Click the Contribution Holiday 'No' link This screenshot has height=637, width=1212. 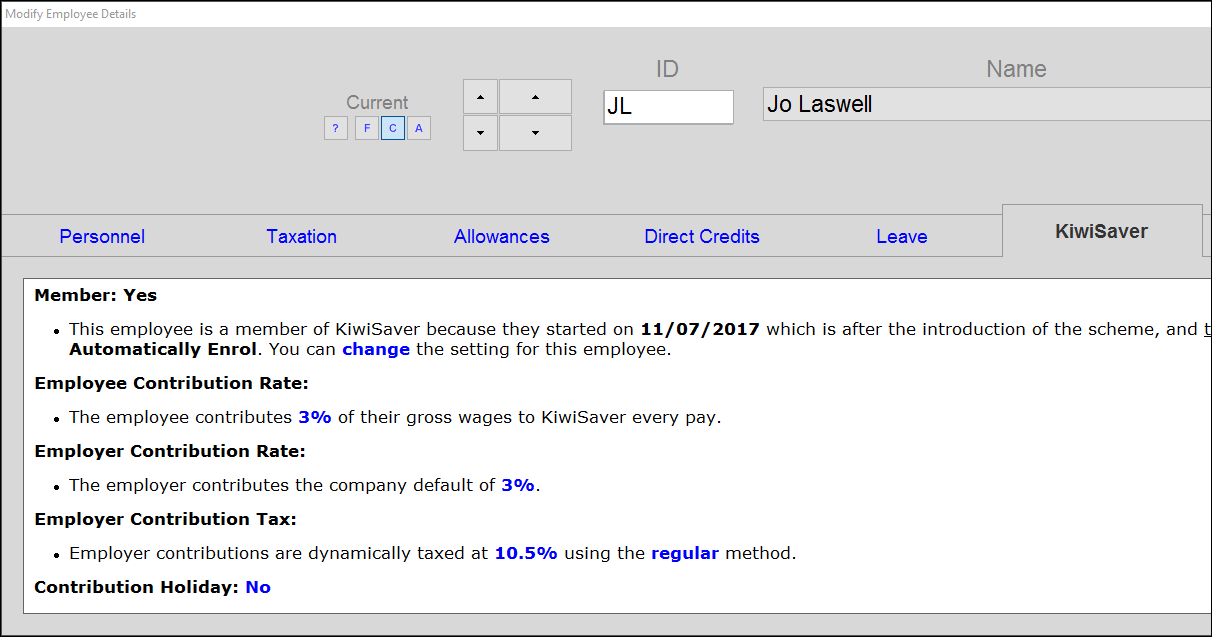point(258,588)
